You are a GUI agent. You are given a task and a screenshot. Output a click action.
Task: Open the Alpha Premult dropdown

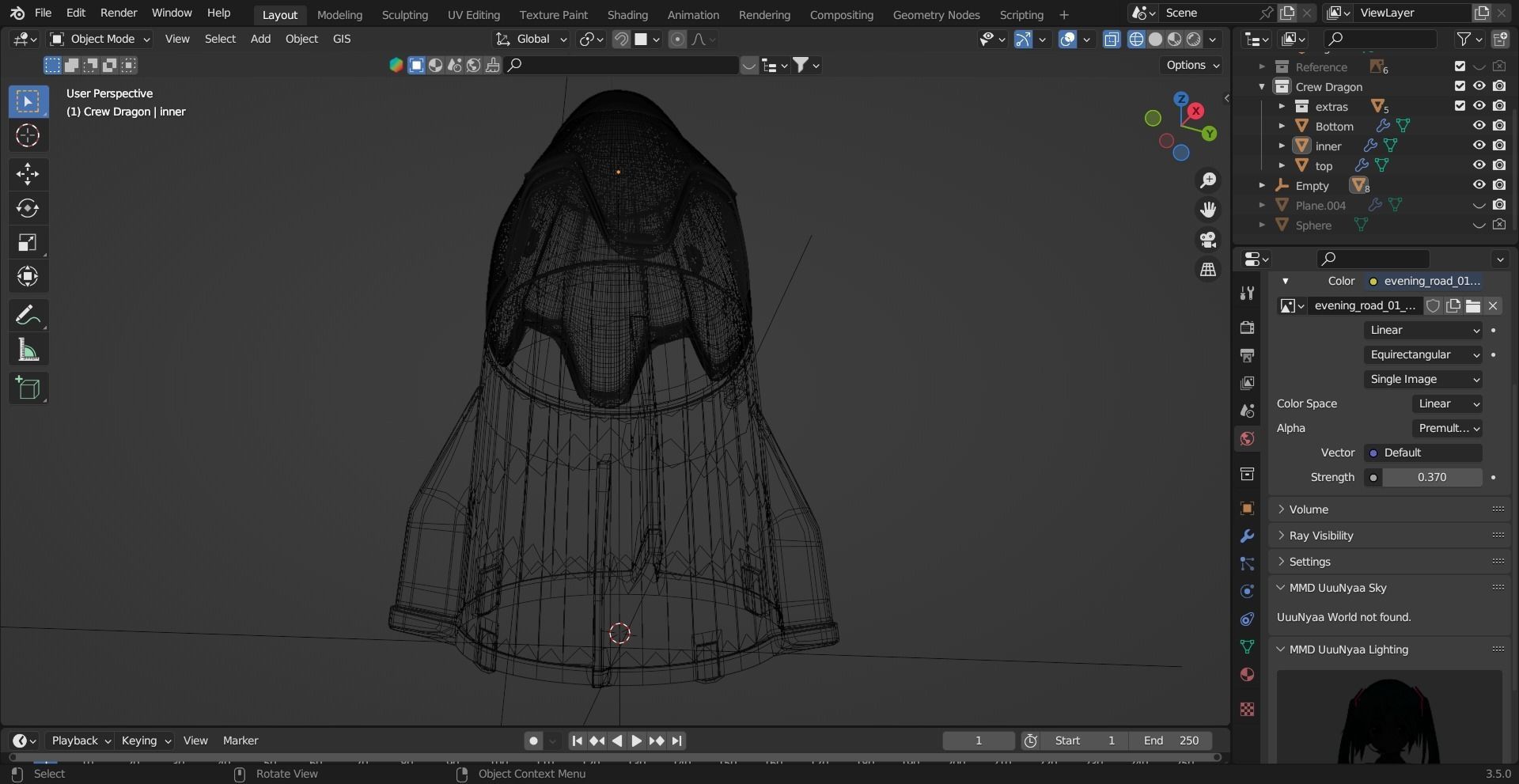click(x=1447, y=428)
